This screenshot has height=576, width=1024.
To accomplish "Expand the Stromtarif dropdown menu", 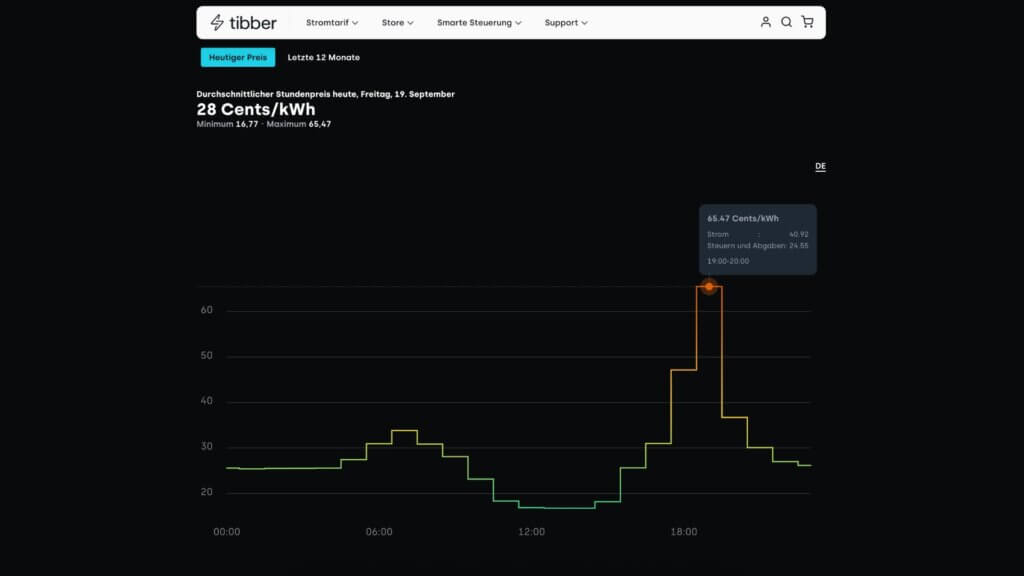I will [x=332, y=22].
